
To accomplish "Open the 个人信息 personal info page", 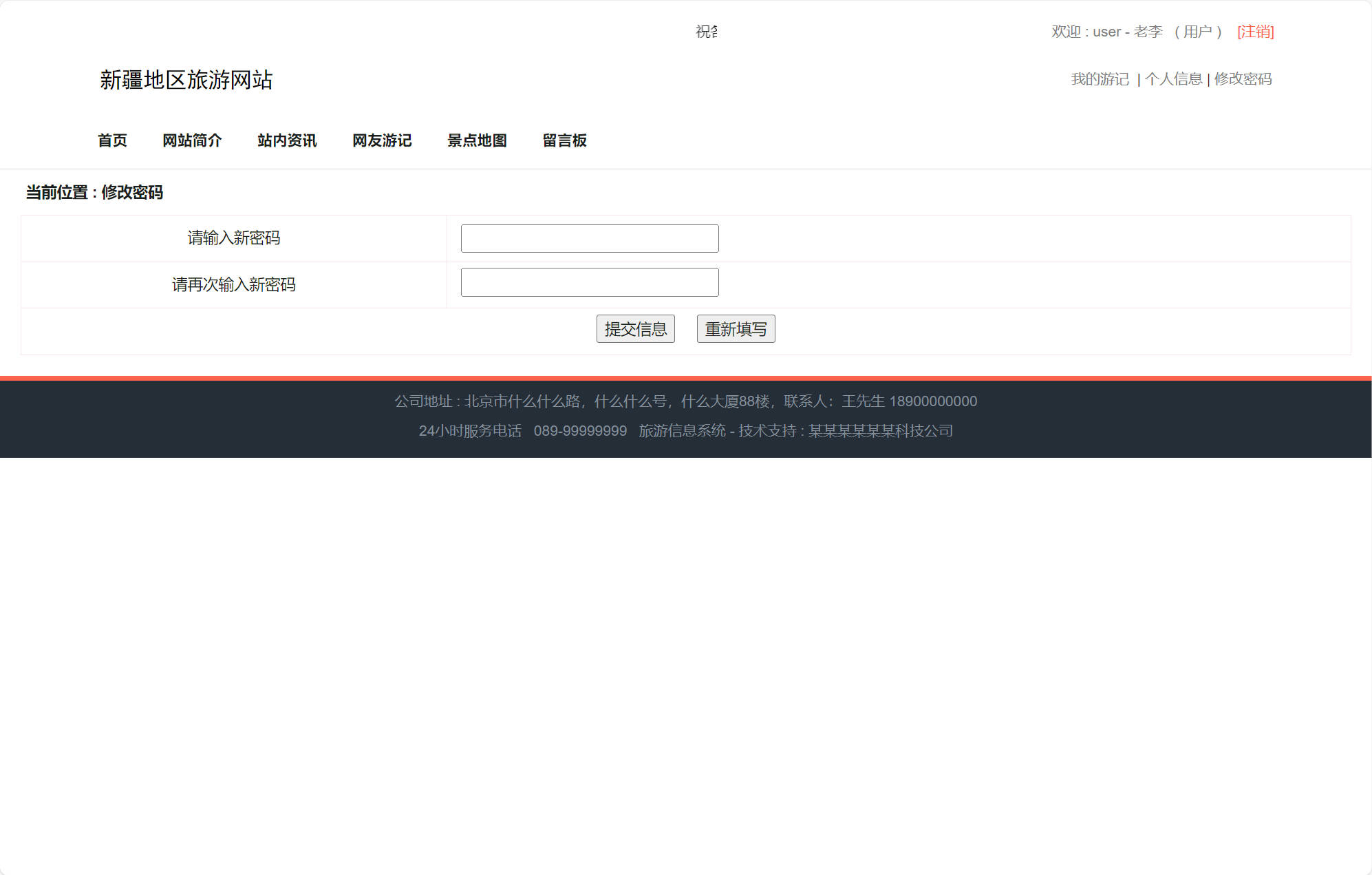I will [1173, 79].
